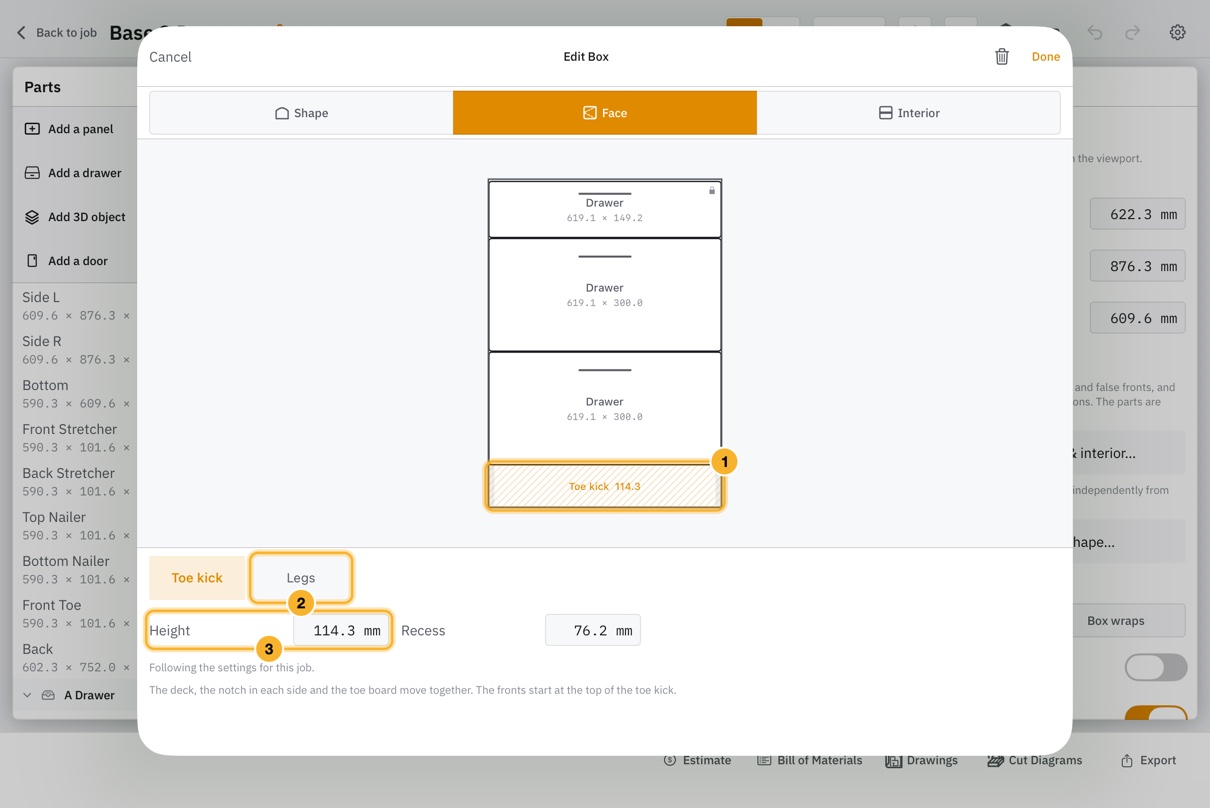This screenshot has height=808, width=1210.
Task: Click the redo arrow icon
Action: [x=1133, y=32]
